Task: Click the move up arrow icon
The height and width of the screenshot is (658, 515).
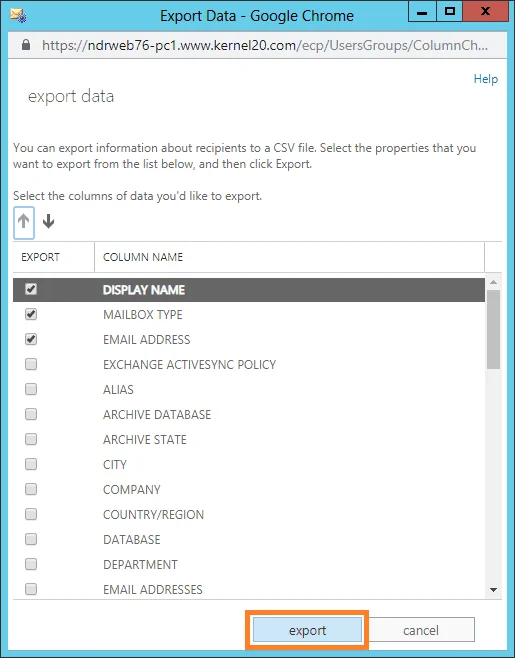Action: click(x=24, y=222)
